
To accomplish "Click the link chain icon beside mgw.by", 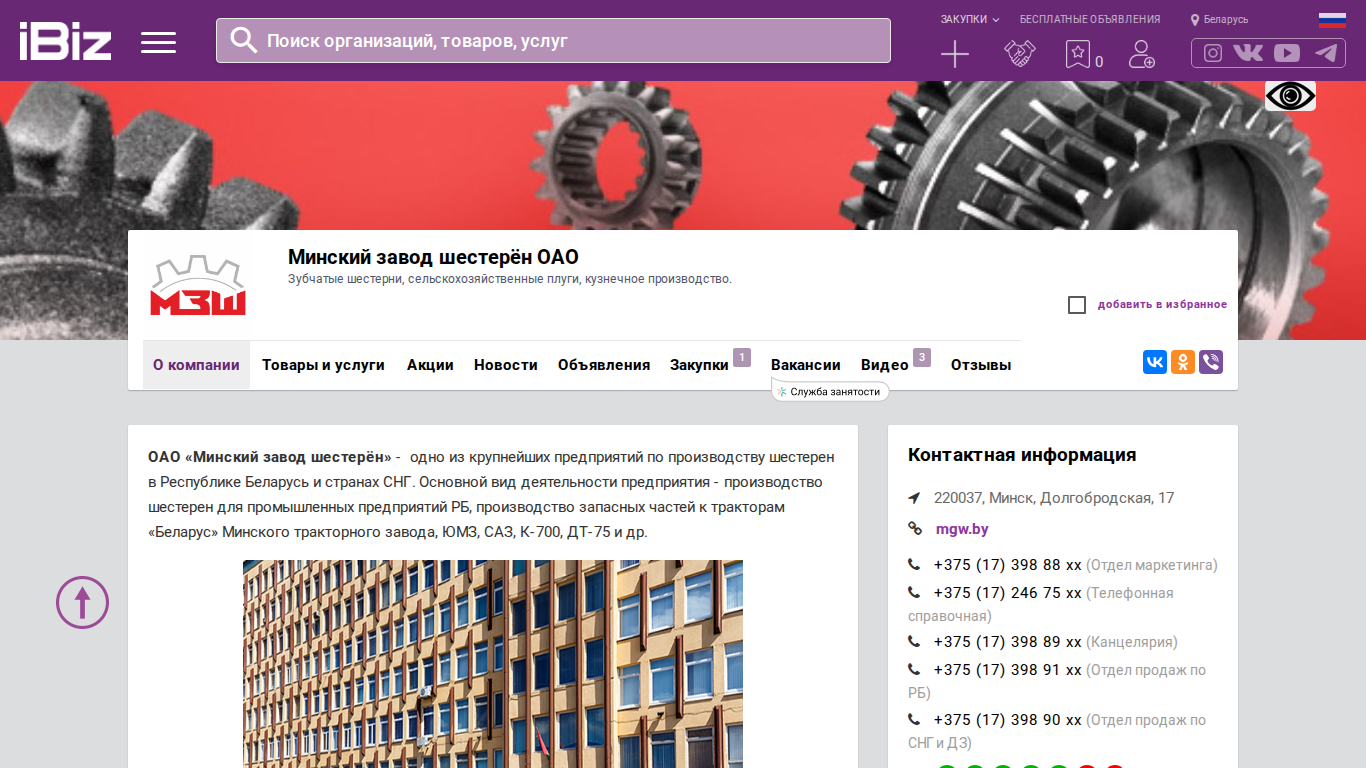I will coord(914,529).
